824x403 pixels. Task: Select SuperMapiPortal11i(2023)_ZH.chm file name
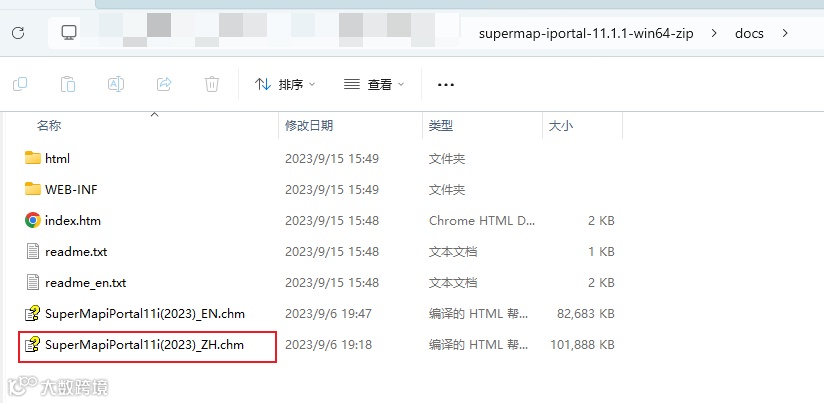click(145, 345)
